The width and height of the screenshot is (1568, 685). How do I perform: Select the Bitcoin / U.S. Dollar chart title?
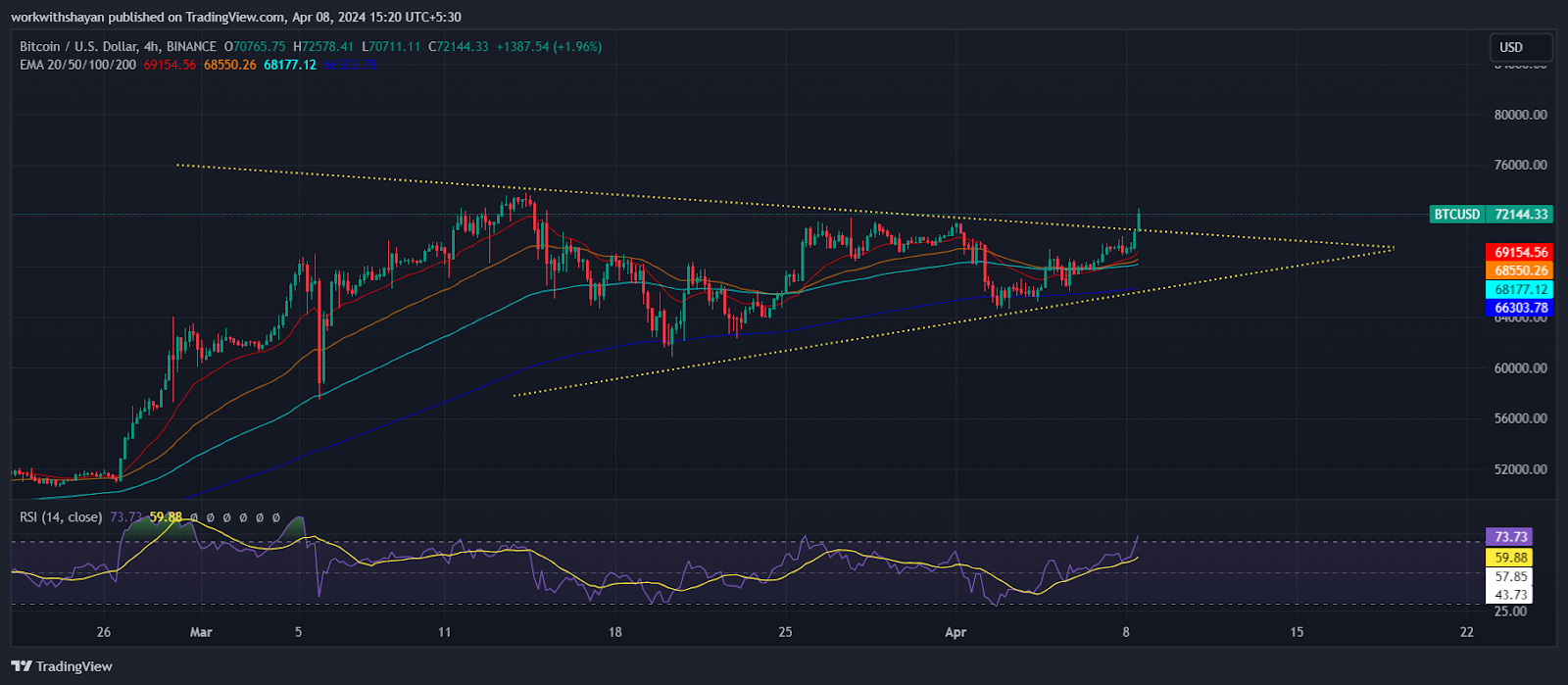click(x=118, y=47)
